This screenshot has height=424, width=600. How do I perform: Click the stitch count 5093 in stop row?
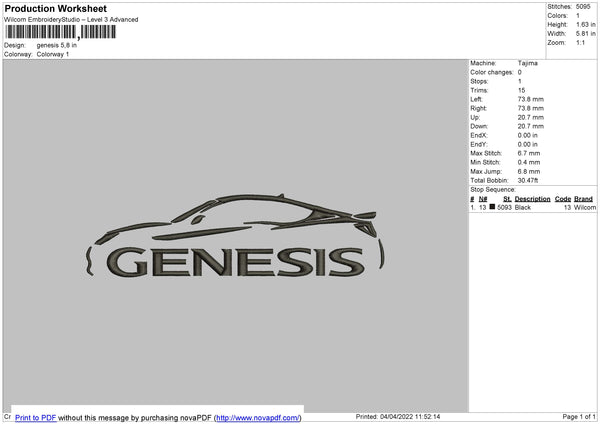point(504,207)
